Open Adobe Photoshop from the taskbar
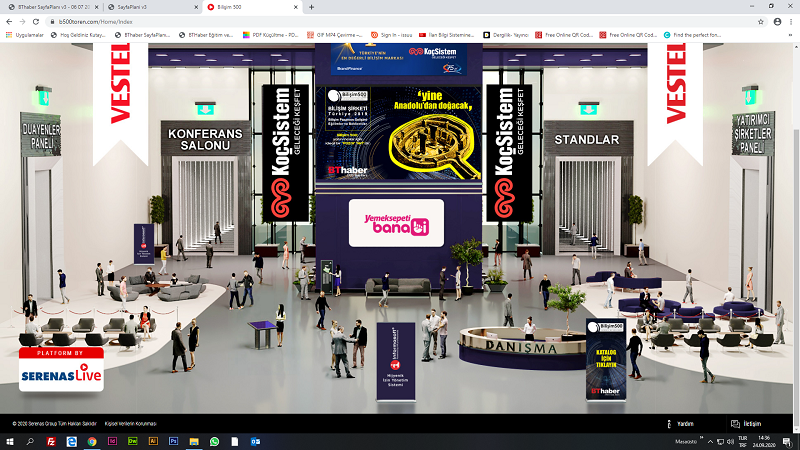This screenshot has height=450, width=800. [x=173, y=441]
